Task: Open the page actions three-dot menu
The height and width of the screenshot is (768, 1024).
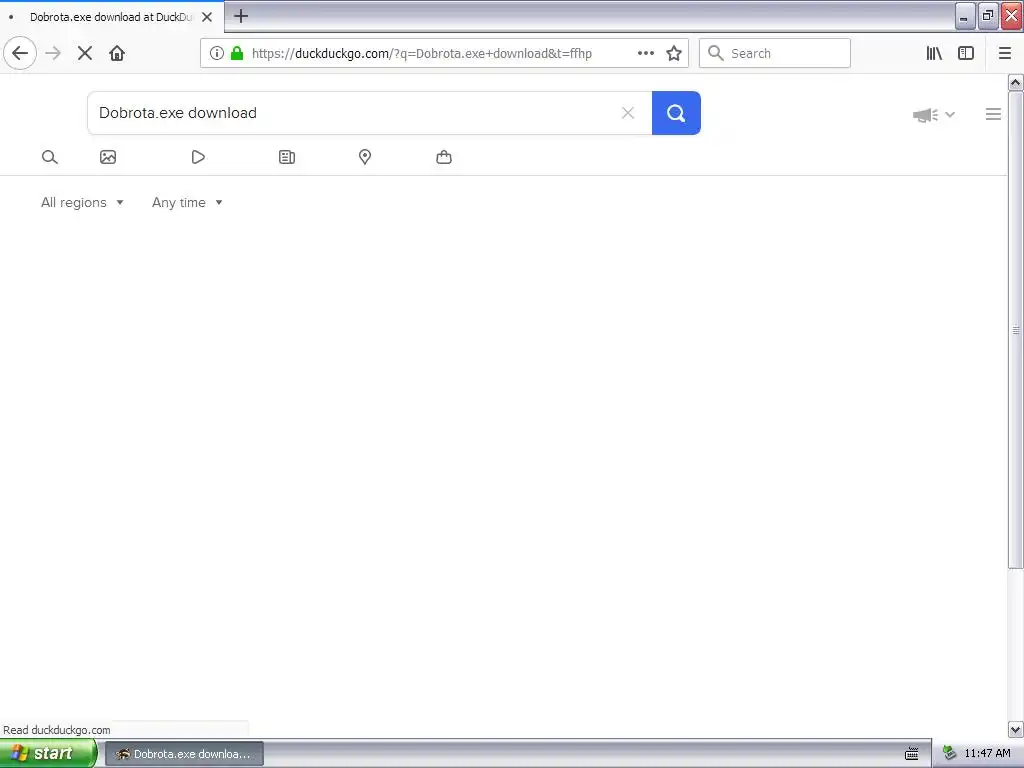Action: 646,53
